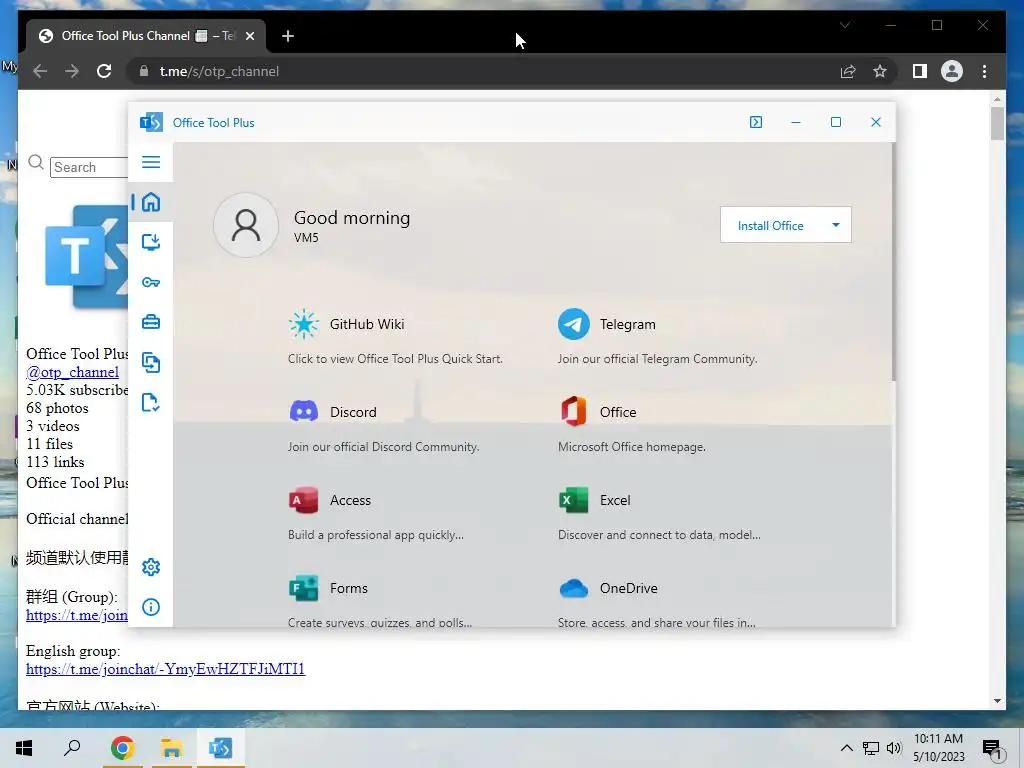The height and width of the screenshot is (768, 1024).
Task: Open the network icon in tray
Action: coord(871,748)
